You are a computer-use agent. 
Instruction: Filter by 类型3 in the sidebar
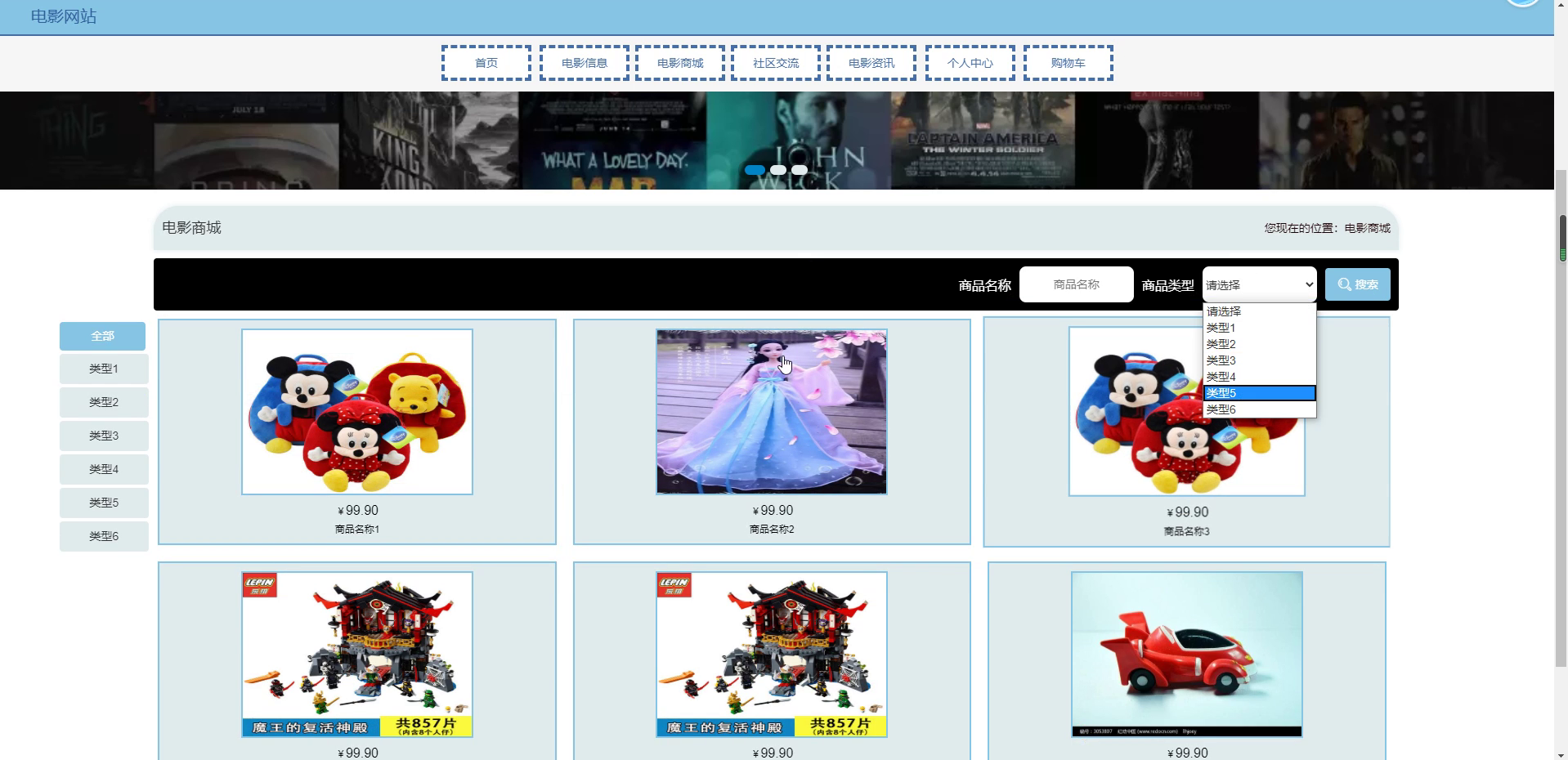(104, 436)
